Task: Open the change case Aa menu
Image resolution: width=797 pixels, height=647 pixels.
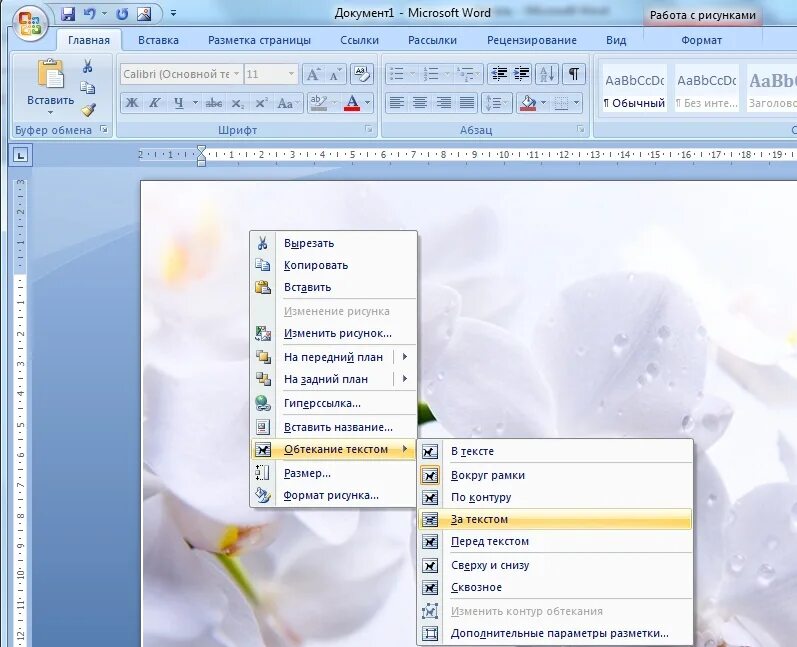Action: coord(286,103)
